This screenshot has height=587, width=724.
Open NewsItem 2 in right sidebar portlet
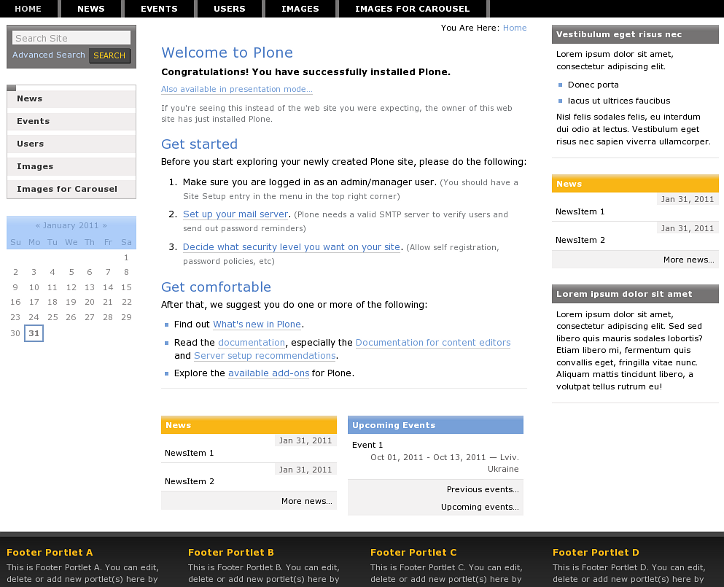click(x=580, y=240)
